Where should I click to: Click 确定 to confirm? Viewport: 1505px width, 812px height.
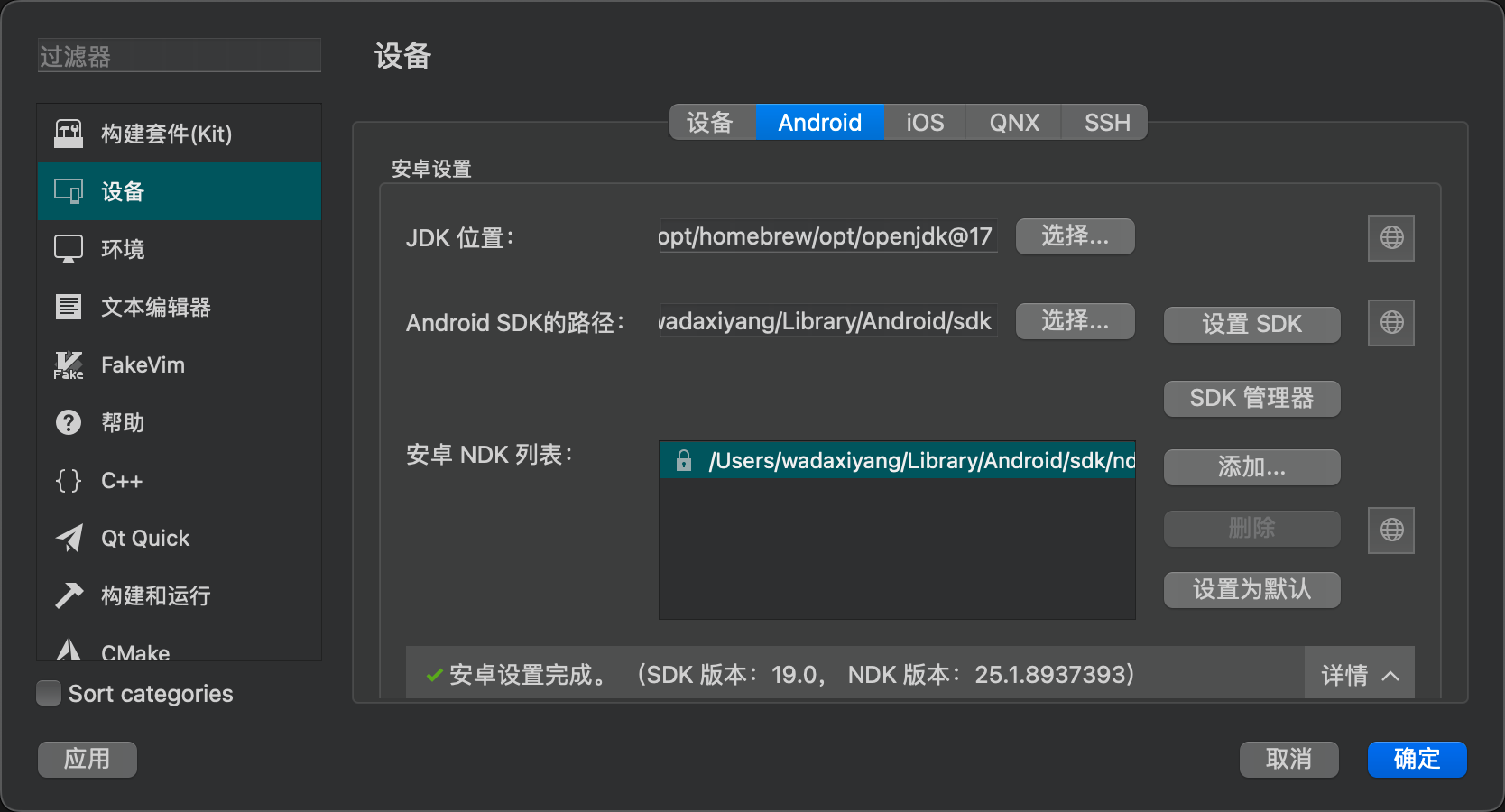(x=1417, y=760)
